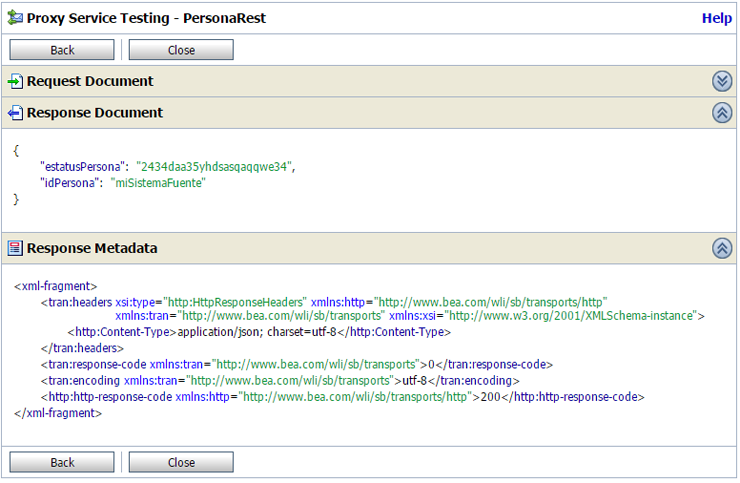Click the Response Metadata section icon
The image size is (740, 483).
(x=15, y=248)
